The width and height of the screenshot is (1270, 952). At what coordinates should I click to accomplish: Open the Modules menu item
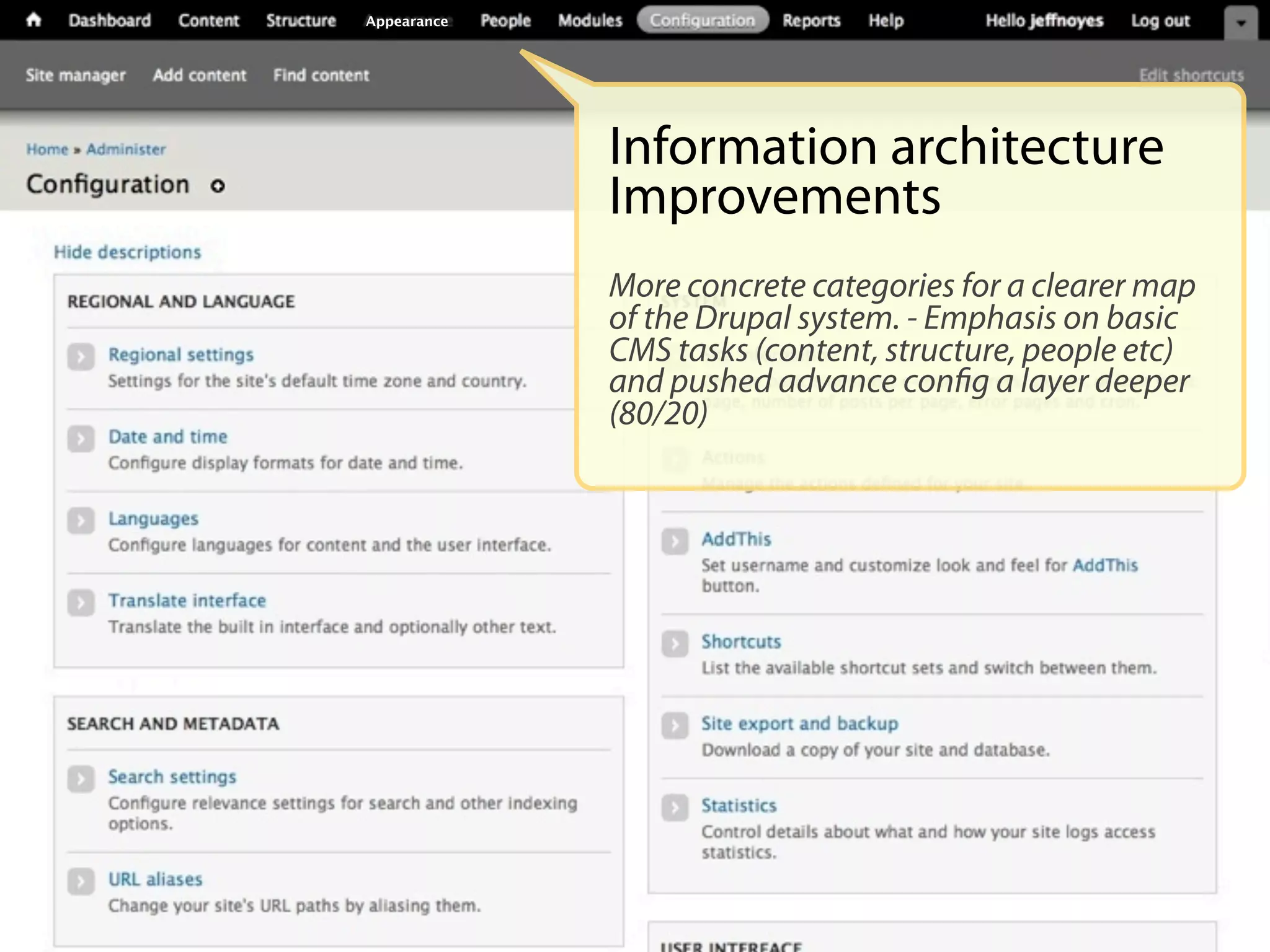590,20
